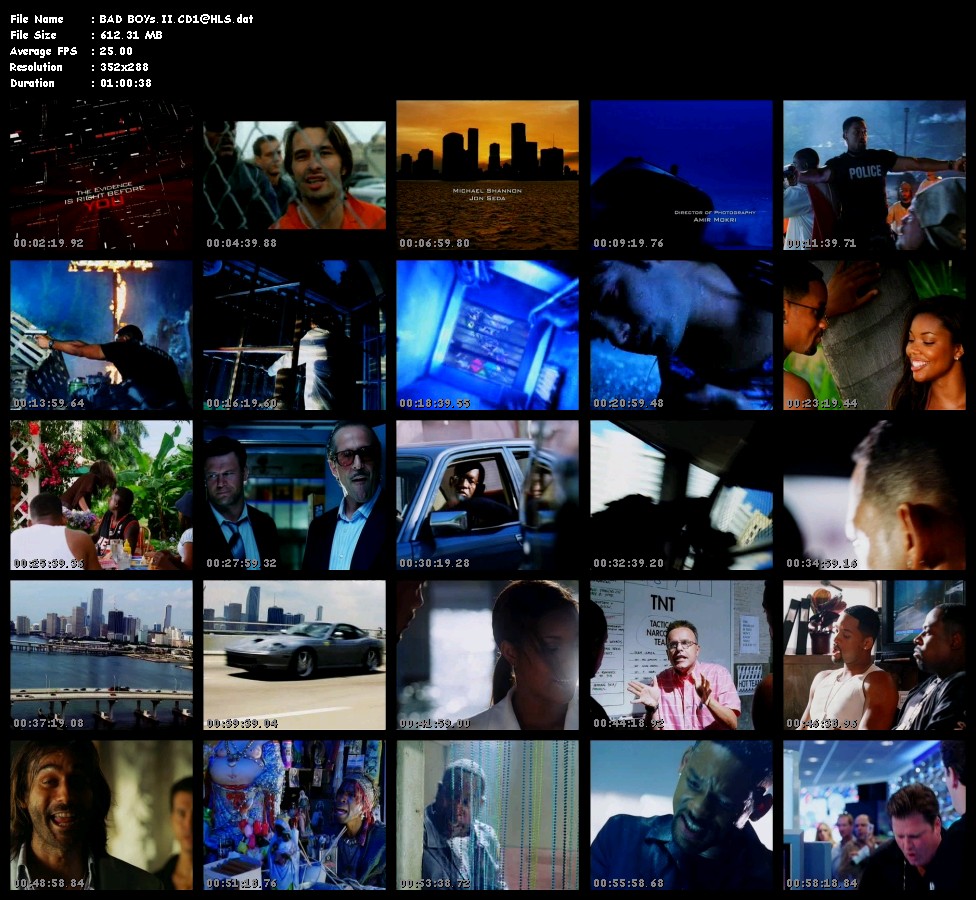Pick the thumbnail stamped 00:20:59.48
Viewport: 976px width, 900px height.
click(682, 335)
